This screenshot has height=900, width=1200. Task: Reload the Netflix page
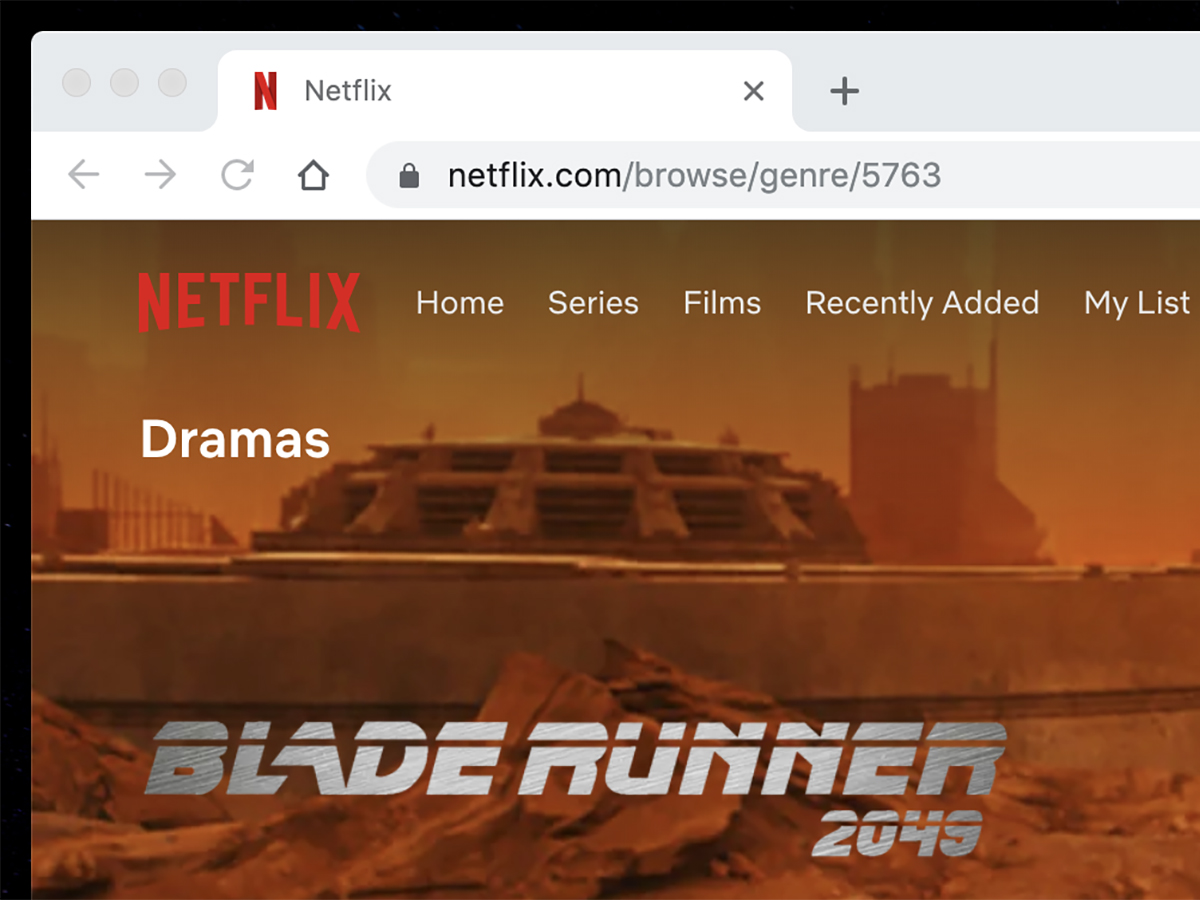[x=237, y=176]
